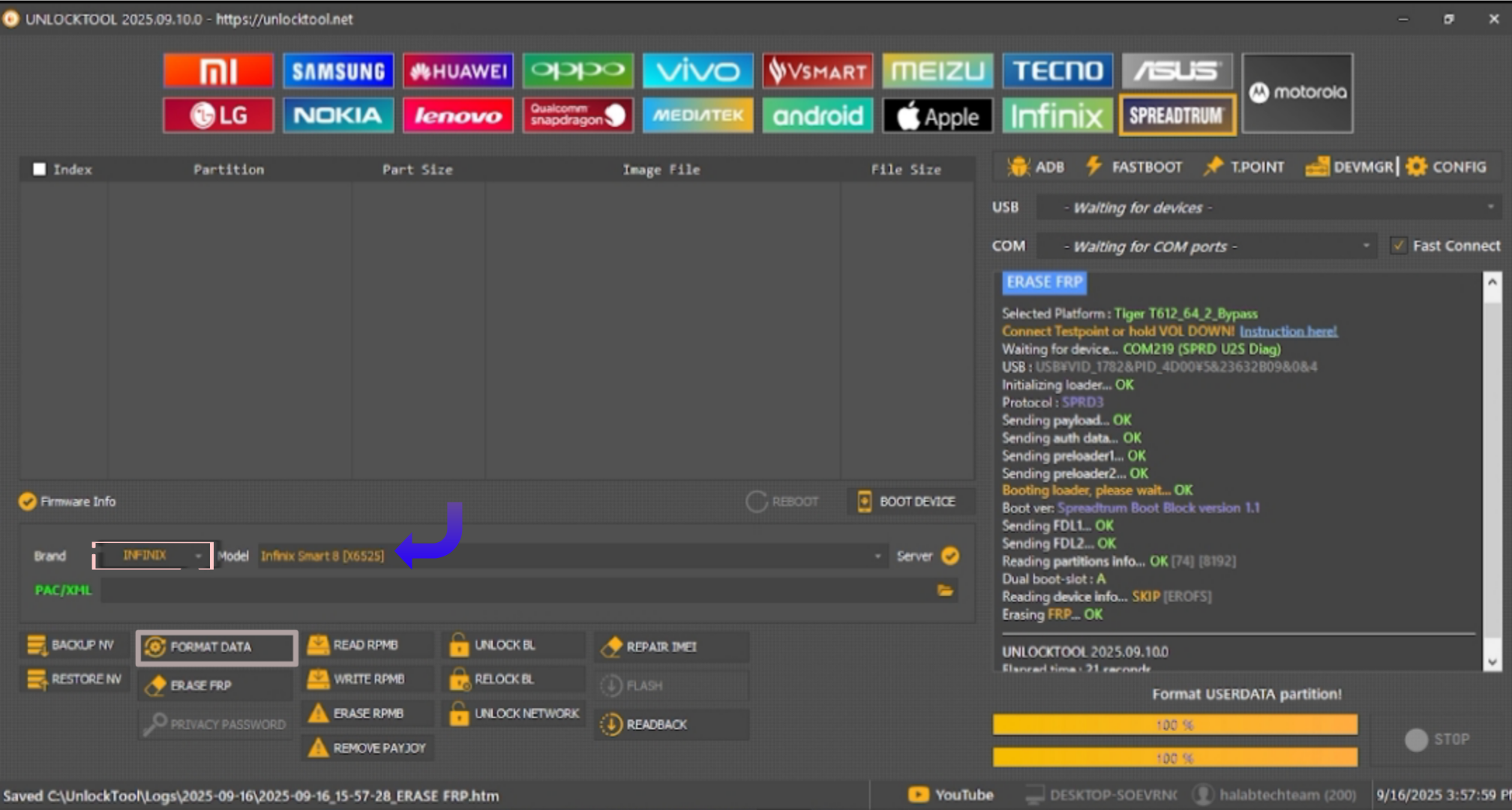Screen dimensions: 1512x810
Task: Sort by the Image File column header
Action: click(661, 169)
